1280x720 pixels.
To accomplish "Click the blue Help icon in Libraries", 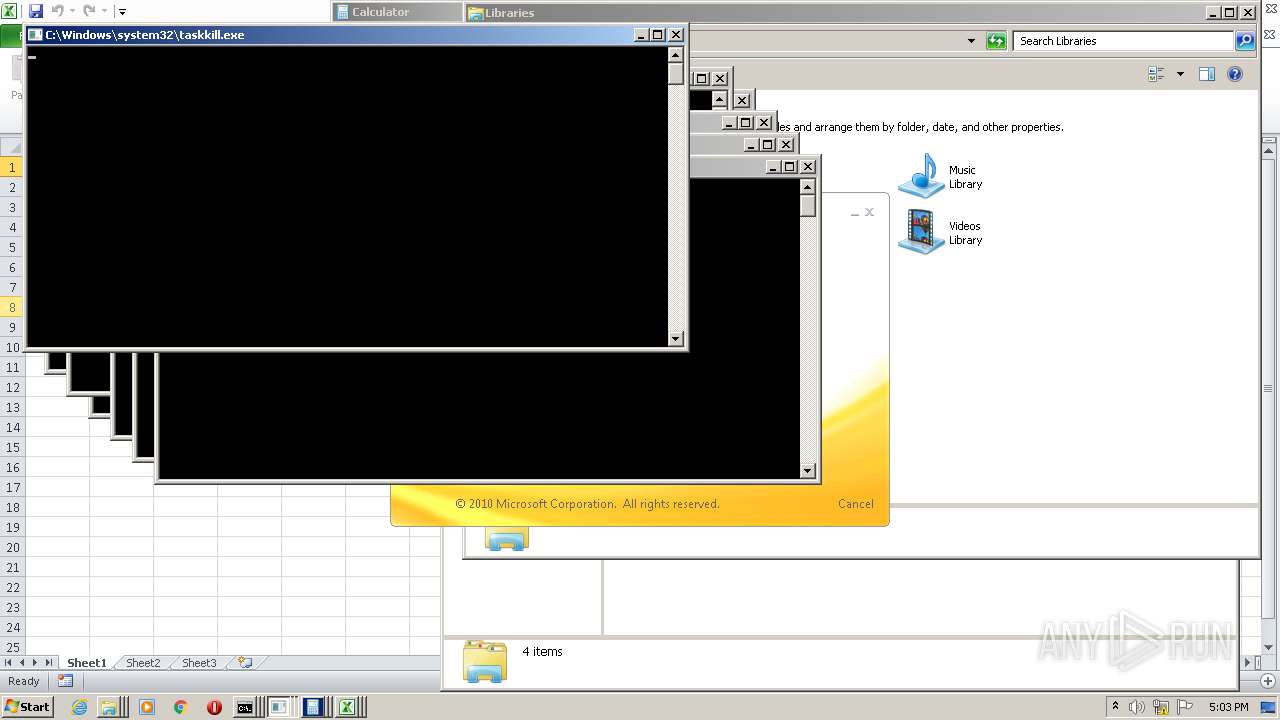I will (1235, 74).
